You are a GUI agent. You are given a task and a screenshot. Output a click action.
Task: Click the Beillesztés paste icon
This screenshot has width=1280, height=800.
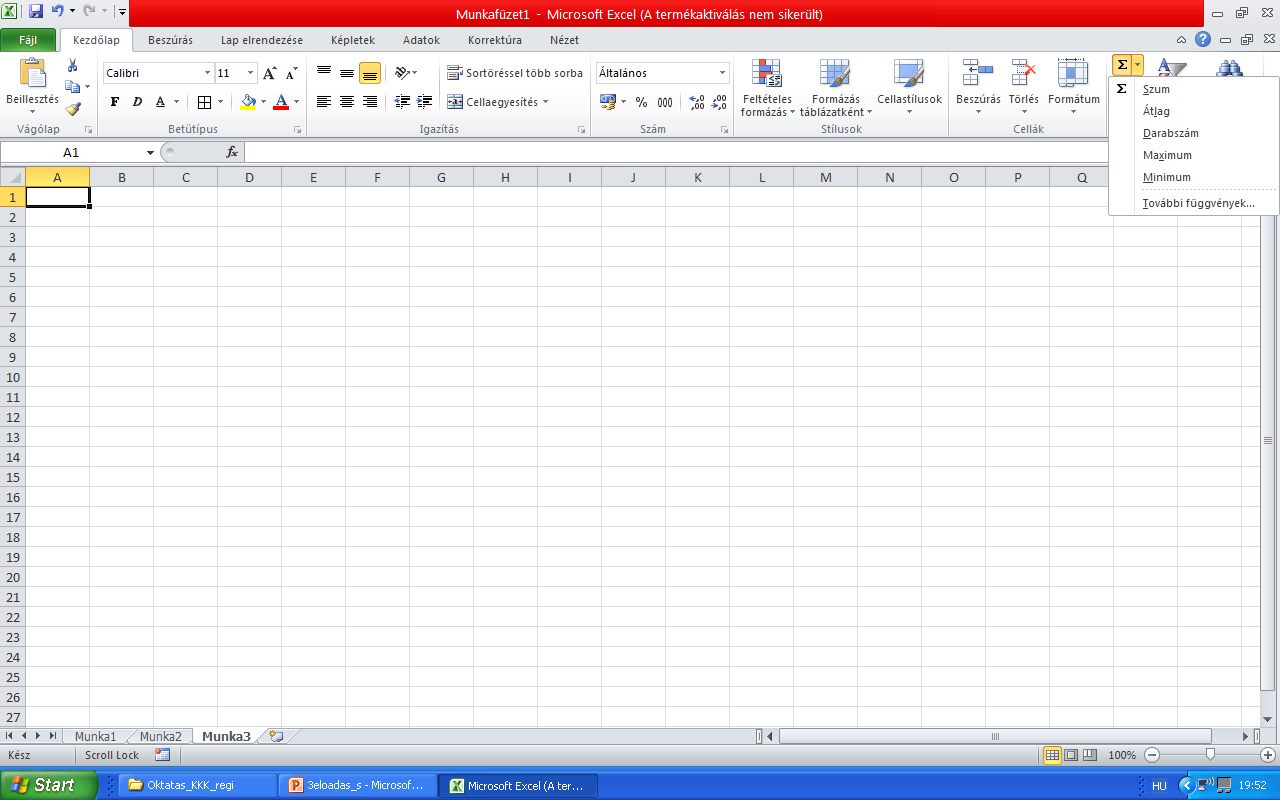tap(33, 74)
